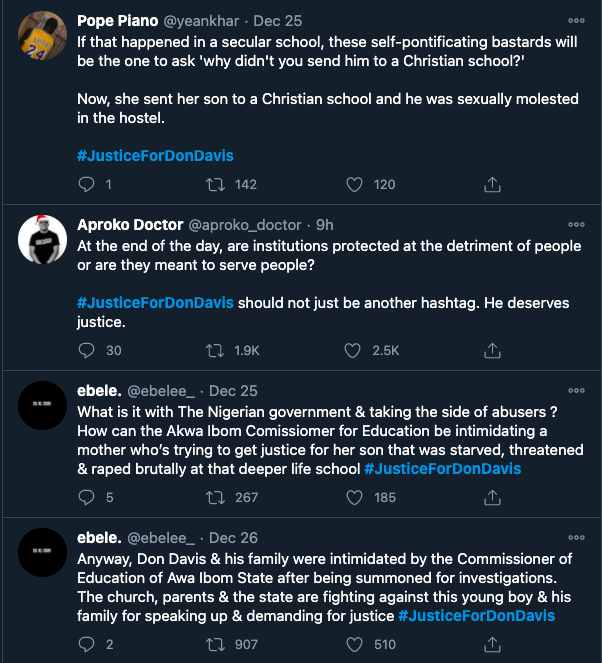This screenshot has height=663, width=602.
Task: Share ebele's Dec 26 tweet
Action: click(x=492, y=645)
